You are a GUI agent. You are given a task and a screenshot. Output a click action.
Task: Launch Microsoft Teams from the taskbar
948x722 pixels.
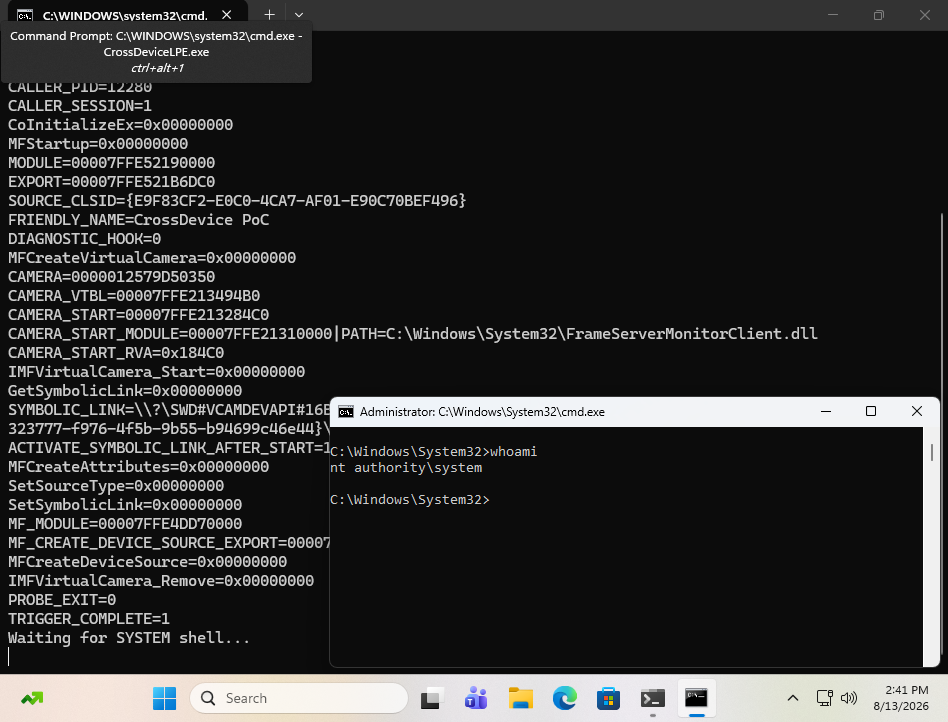pyautogui.click(x=476, y=698)
